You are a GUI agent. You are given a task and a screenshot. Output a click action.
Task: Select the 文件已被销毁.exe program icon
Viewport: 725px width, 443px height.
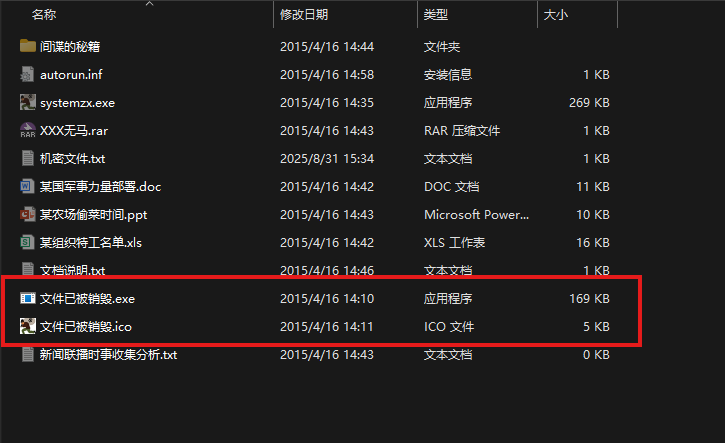(x=28, y=298)
